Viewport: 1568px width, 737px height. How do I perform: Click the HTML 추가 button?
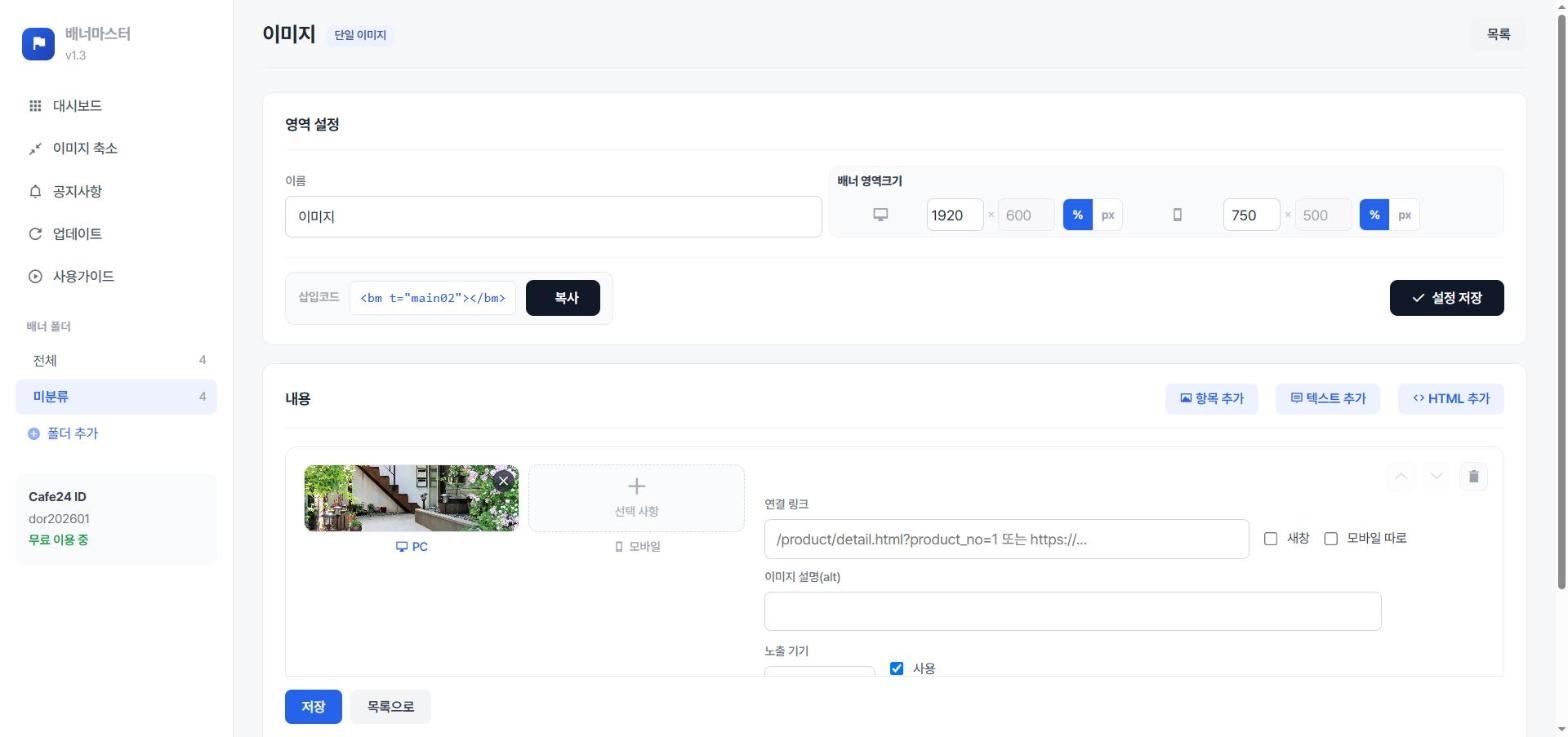(x=1450, y=399)
